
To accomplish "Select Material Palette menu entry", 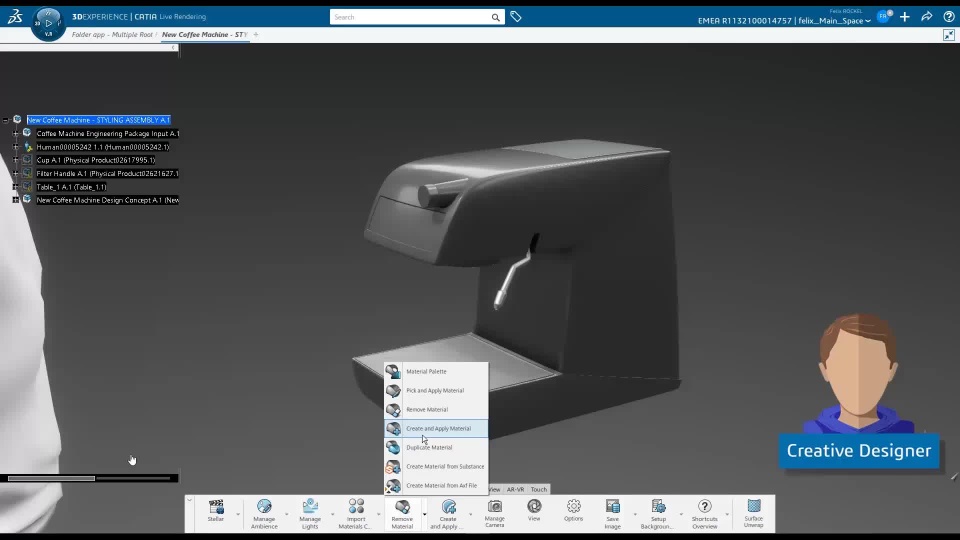I will point(436,372).
